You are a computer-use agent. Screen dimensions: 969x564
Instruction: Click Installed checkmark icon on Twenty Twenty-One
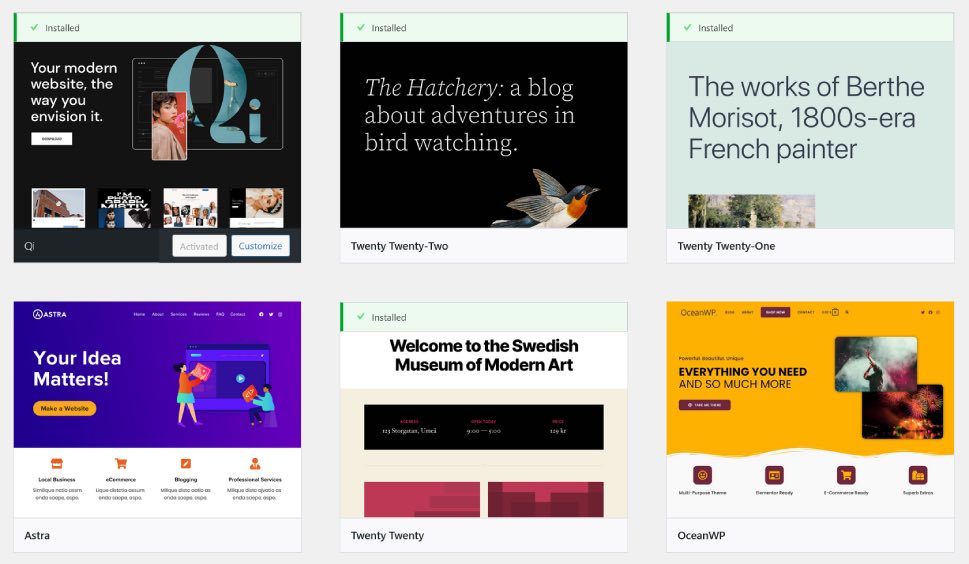[x=688, y=27]
